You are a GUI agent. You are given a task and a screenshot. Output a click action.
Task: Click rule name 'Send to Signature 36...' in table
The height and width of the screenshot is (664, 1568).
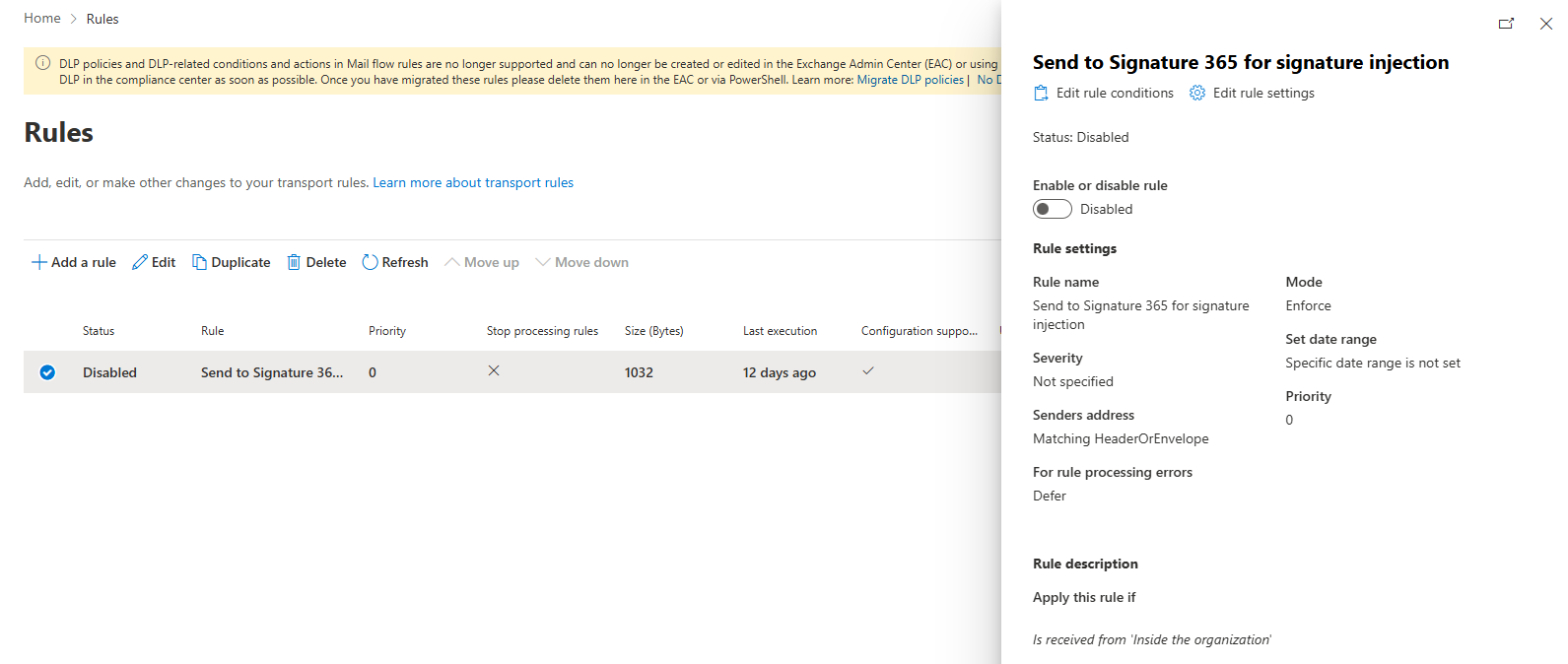[272, 372]
